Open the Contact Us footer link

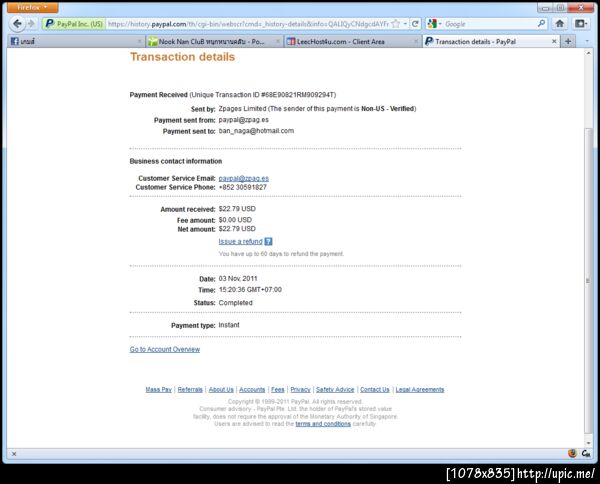pos(375,389)
